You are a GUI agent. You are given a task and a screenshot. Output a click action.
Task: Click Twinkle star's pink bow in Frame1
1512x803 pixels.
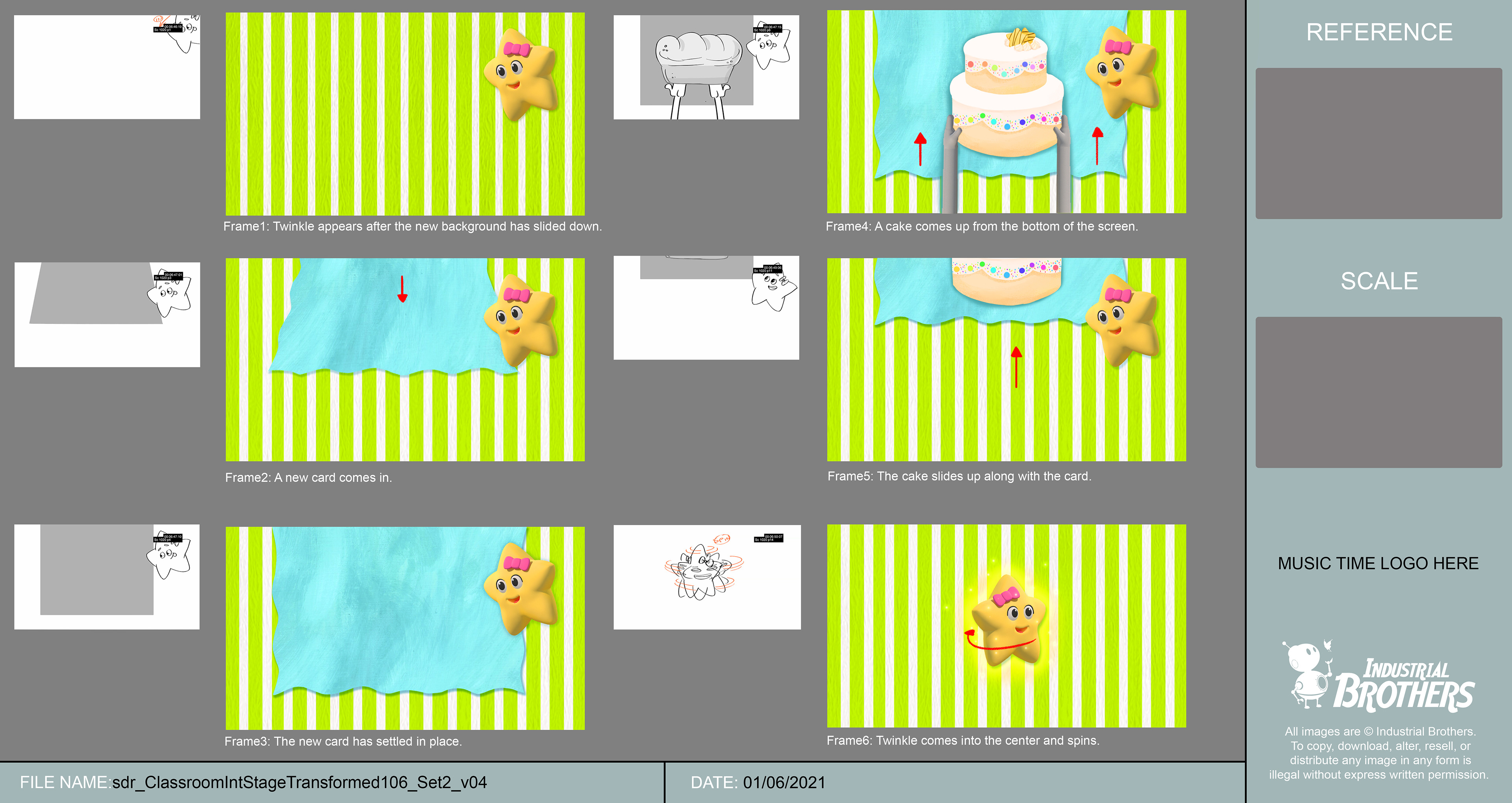click(x=516, y=49)
